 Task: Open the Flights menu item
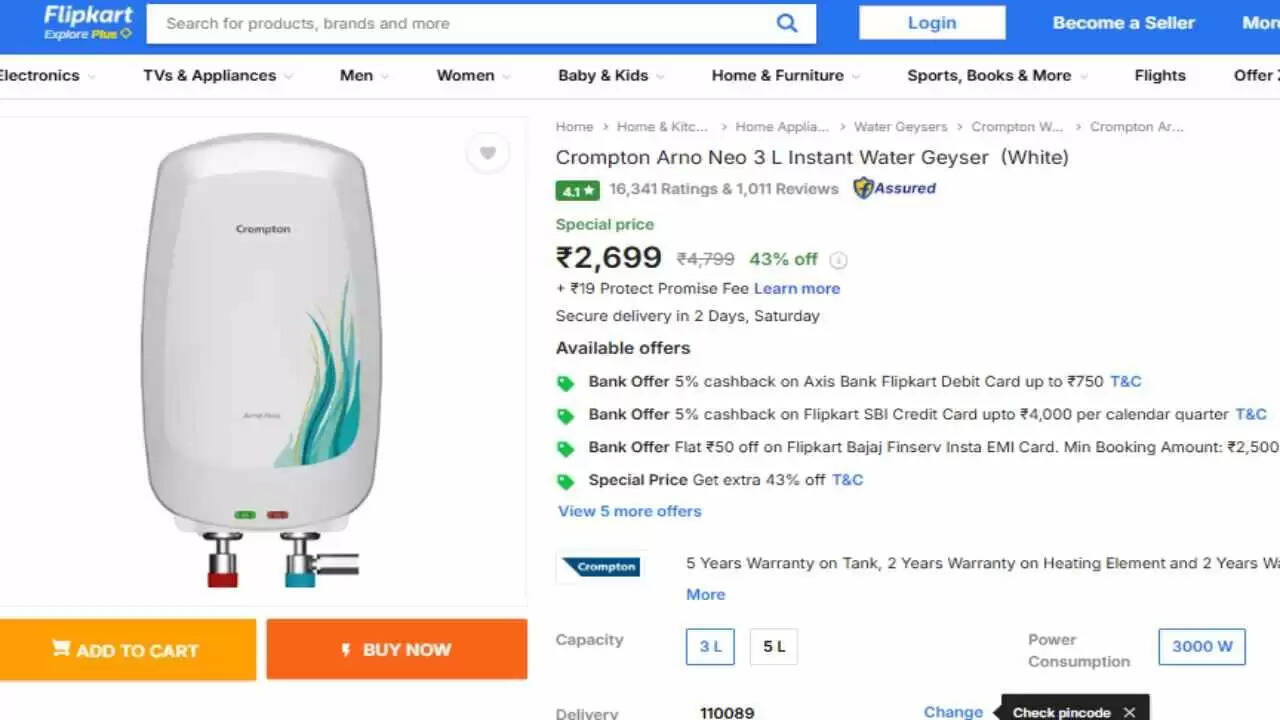coord(1160,76)
